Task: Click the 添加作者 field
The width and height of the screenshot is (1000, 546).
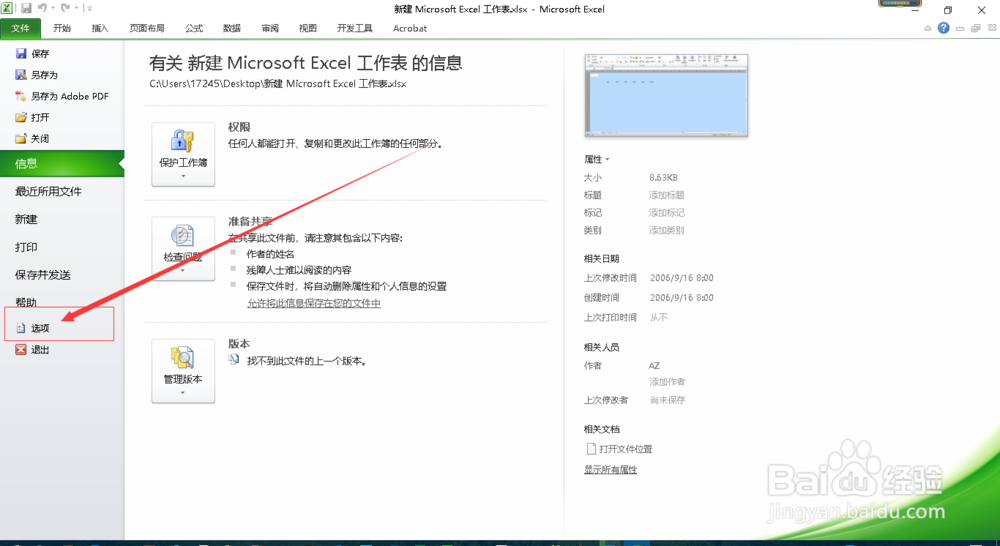Action: pos(667,381)
